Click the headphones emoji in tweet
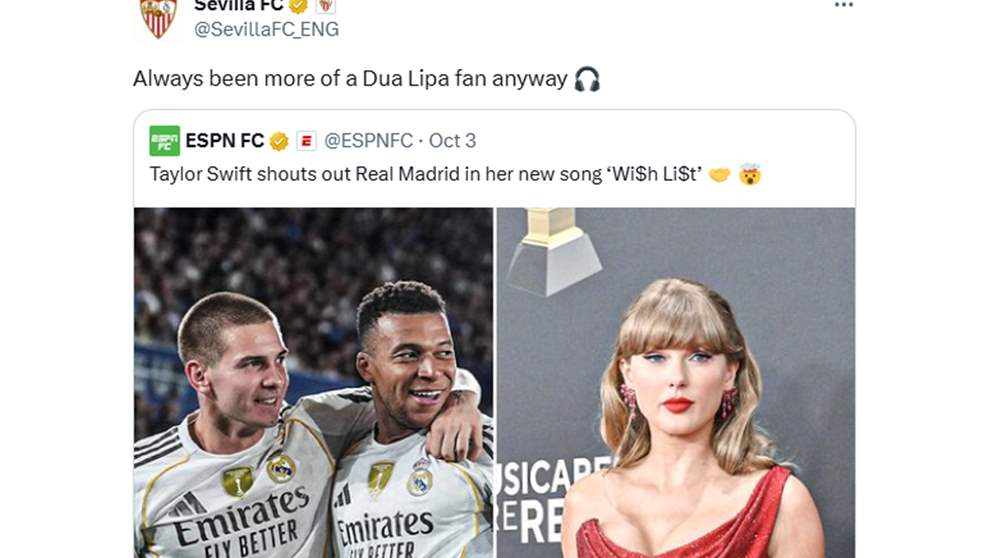992x558 pixels. click(587, 79)
